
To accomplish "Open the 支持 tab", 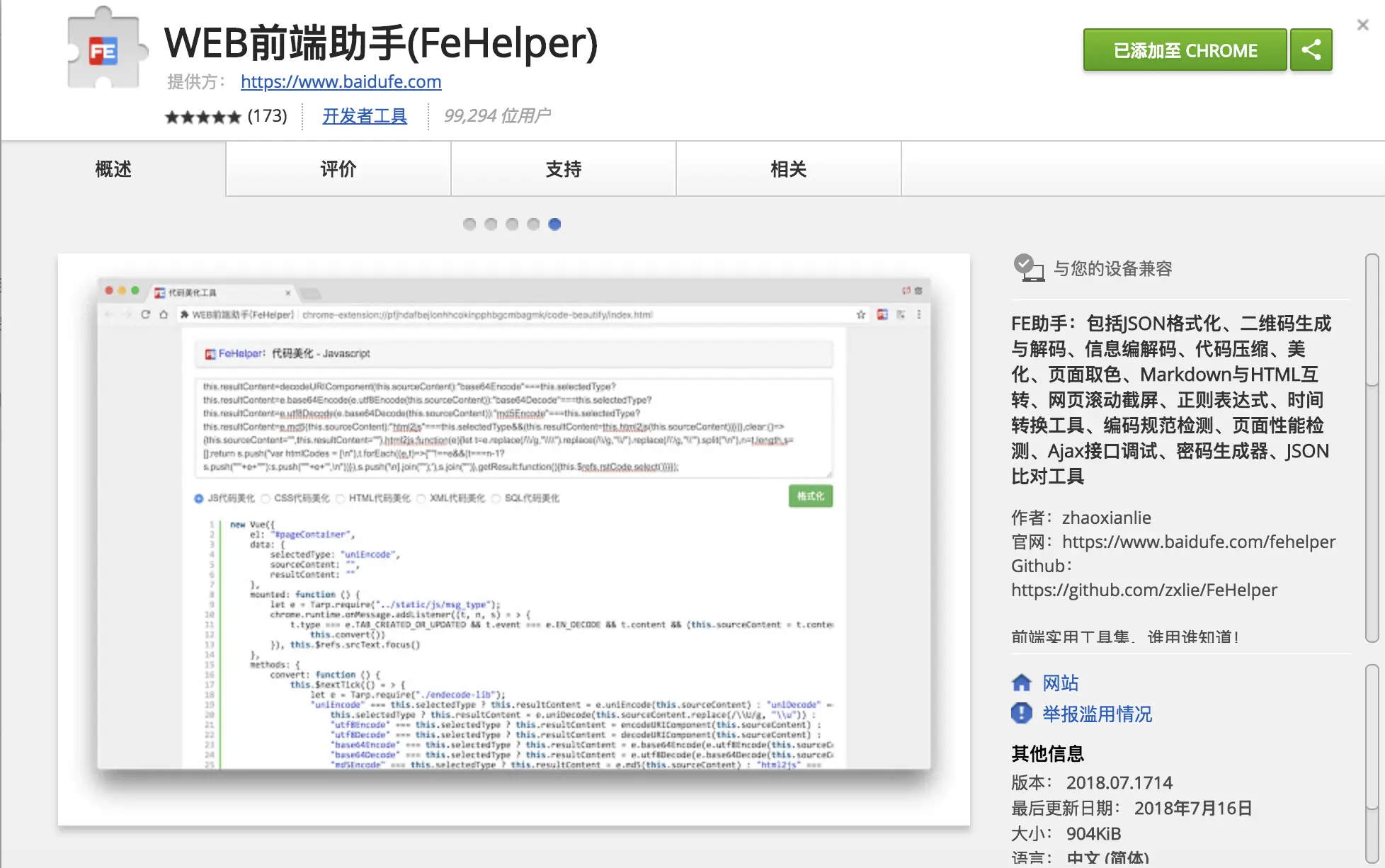I will (563, 169).
